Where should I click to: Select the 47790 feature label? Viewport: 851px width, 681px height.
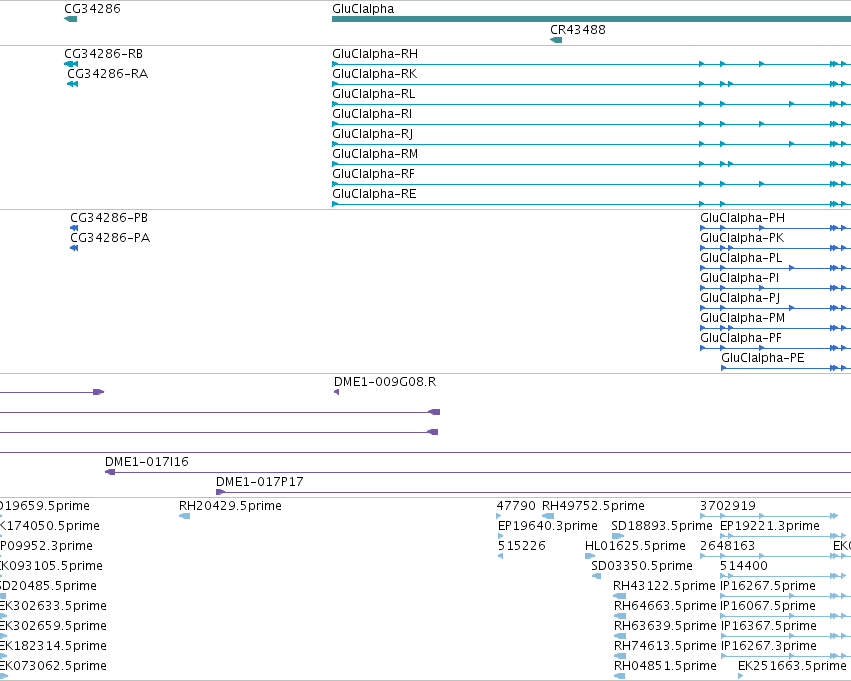point(516,506)
